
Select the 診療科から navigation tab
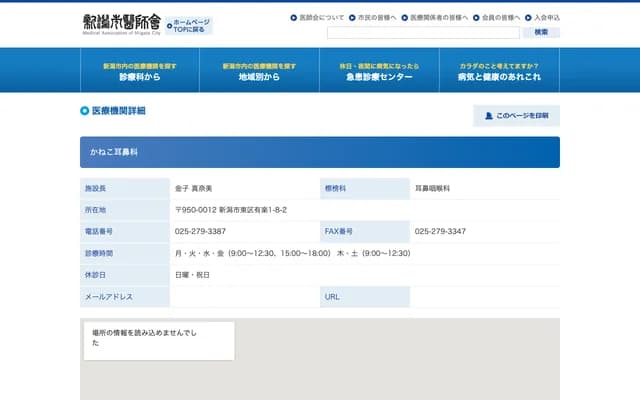click(139, 70)
